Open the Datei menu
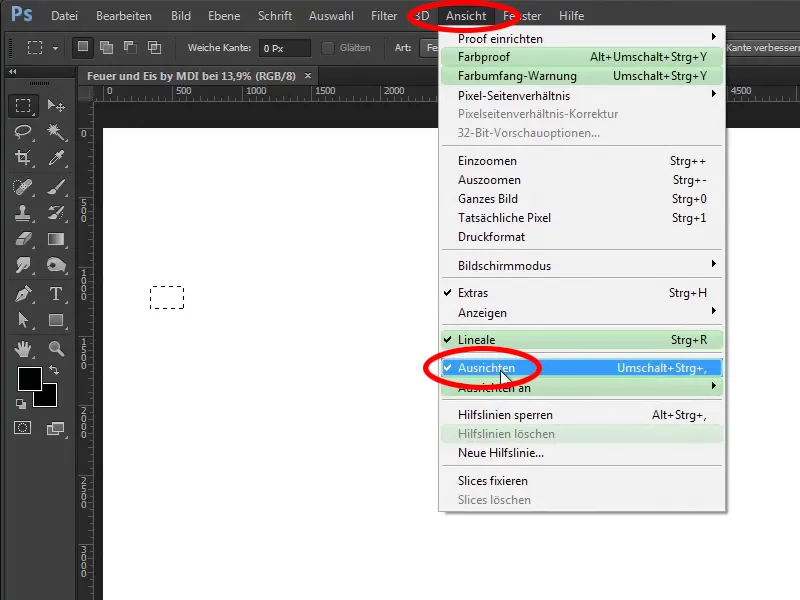The height and width of the screenshot is (600, 800). pos(64,16)
